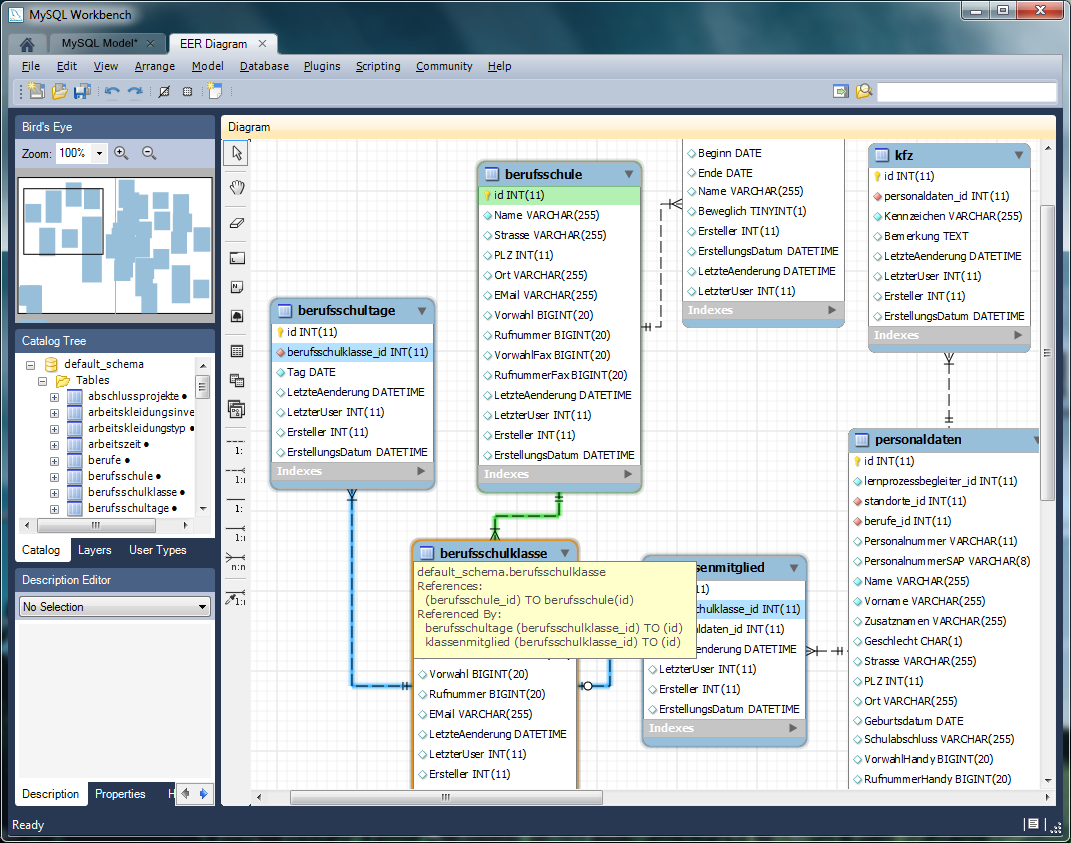The image size is (1071, 843).
Task: Click the diagram horizontal scrollbar thumb
Action: click(x=446, y=797)
